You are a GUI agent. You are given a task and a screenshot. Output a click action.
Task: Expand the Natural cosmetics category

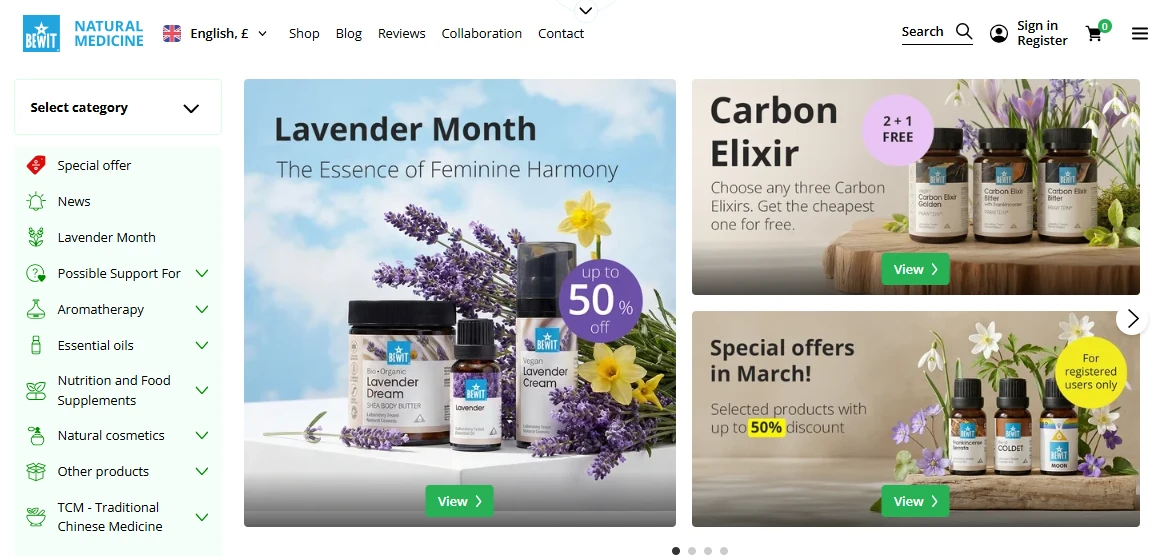click(x=201, y=435)
